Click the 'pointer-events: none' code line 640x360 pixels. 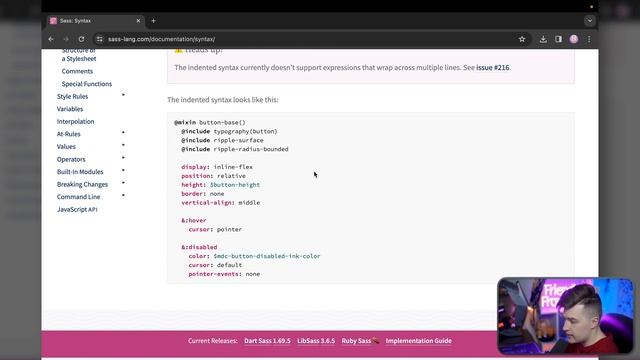pos(224,274)
